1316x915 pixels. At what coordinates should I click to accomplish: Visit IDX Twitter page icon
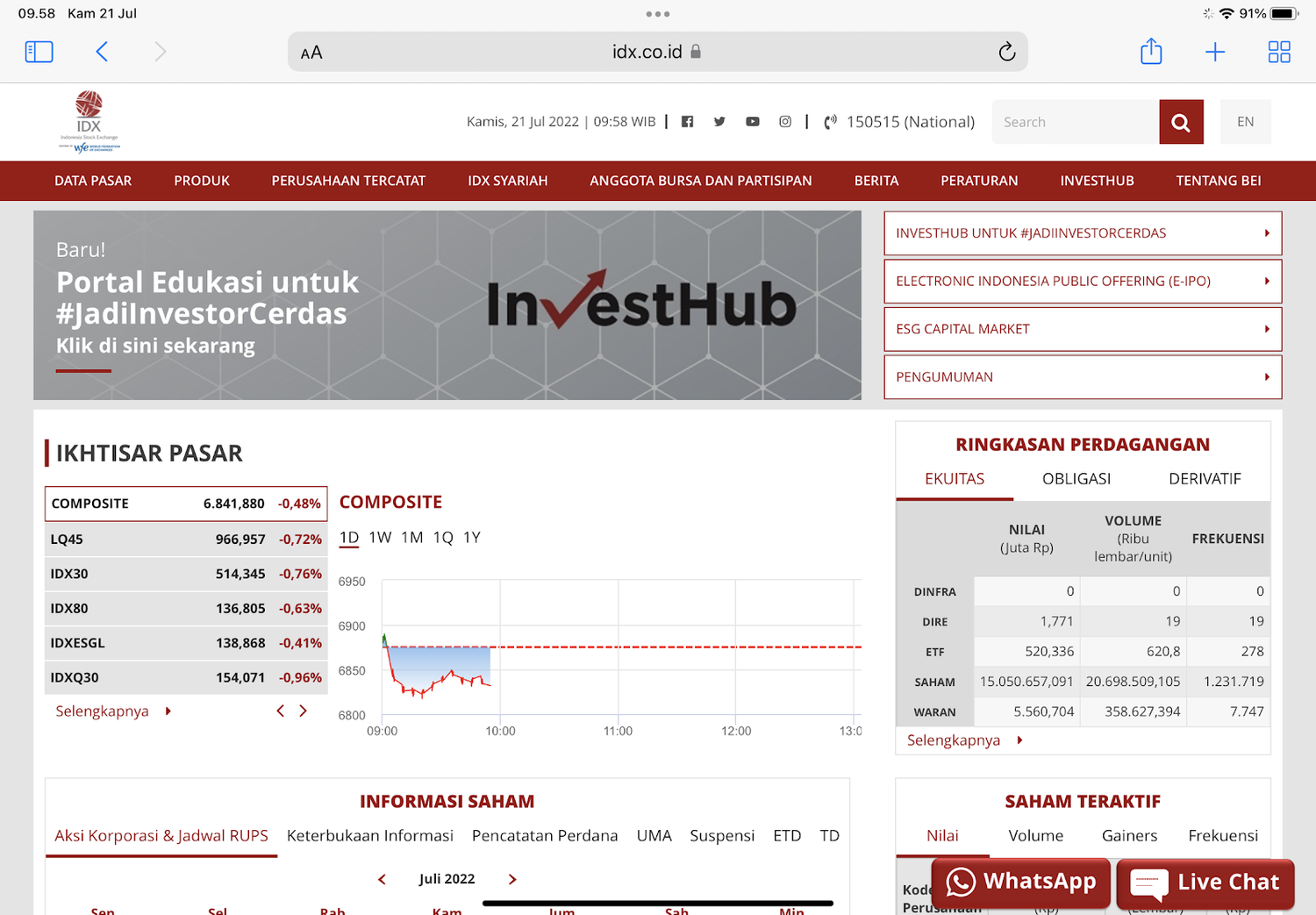719,122
